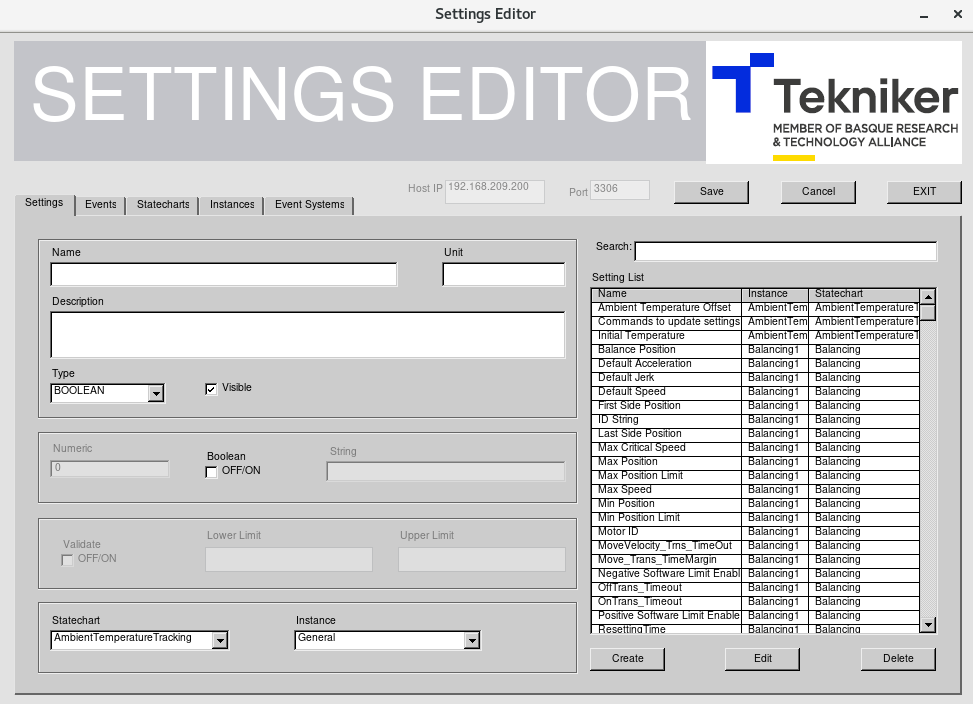973x704 pixels.
Task: Select the 'Commands to update settings' row
Action: pos(755,322)
